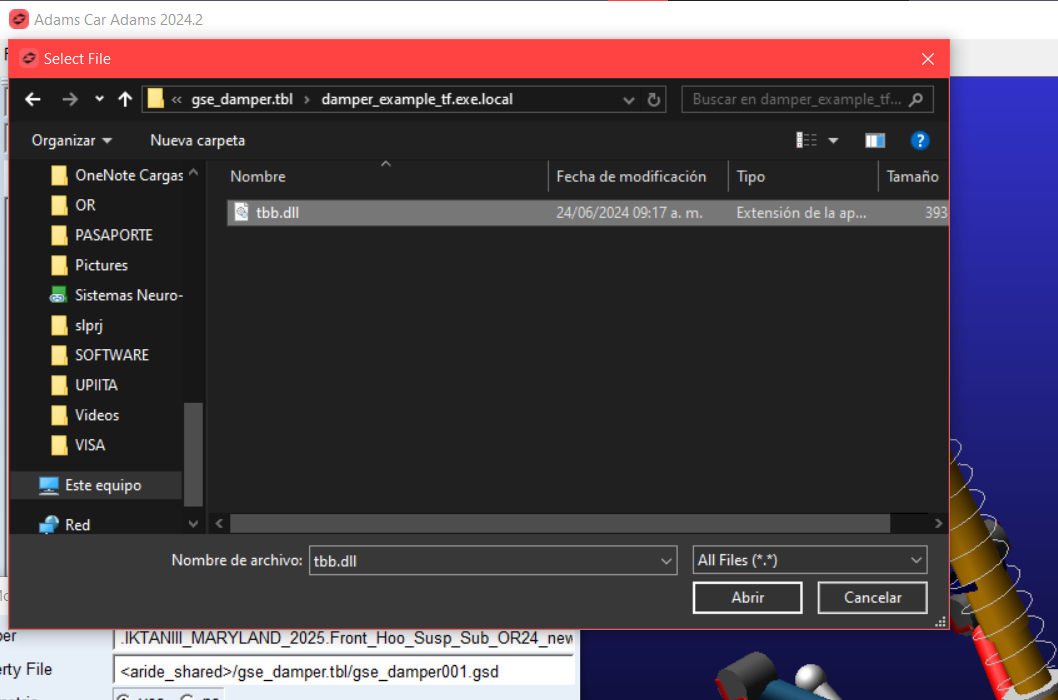The image size is (1058, 700).
Task: Change view layout icon
Action: click(x=806, y=140)
